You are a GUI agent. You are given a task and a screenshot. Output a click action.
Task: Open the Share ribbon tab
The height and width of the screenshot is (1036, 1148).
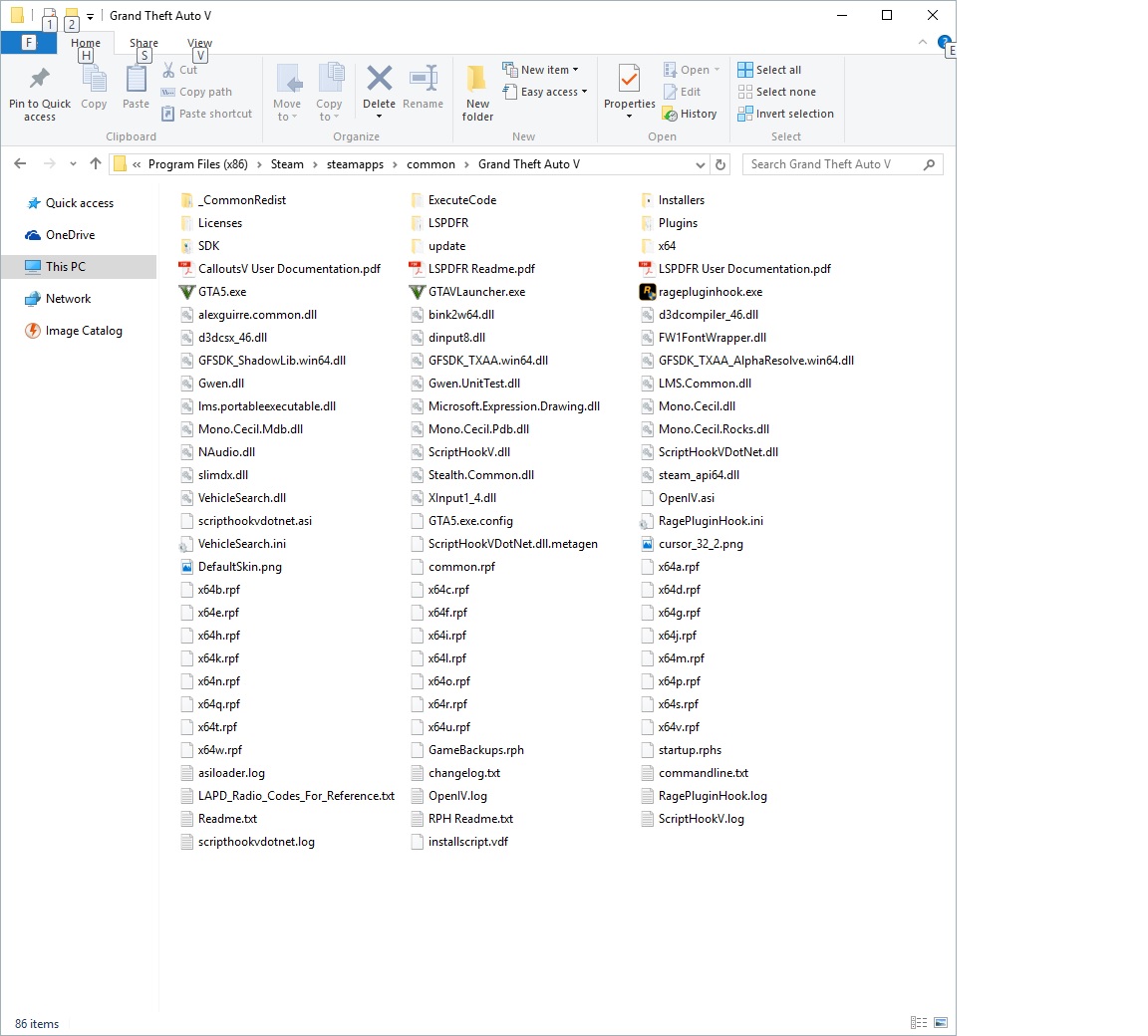pos(143,43)
